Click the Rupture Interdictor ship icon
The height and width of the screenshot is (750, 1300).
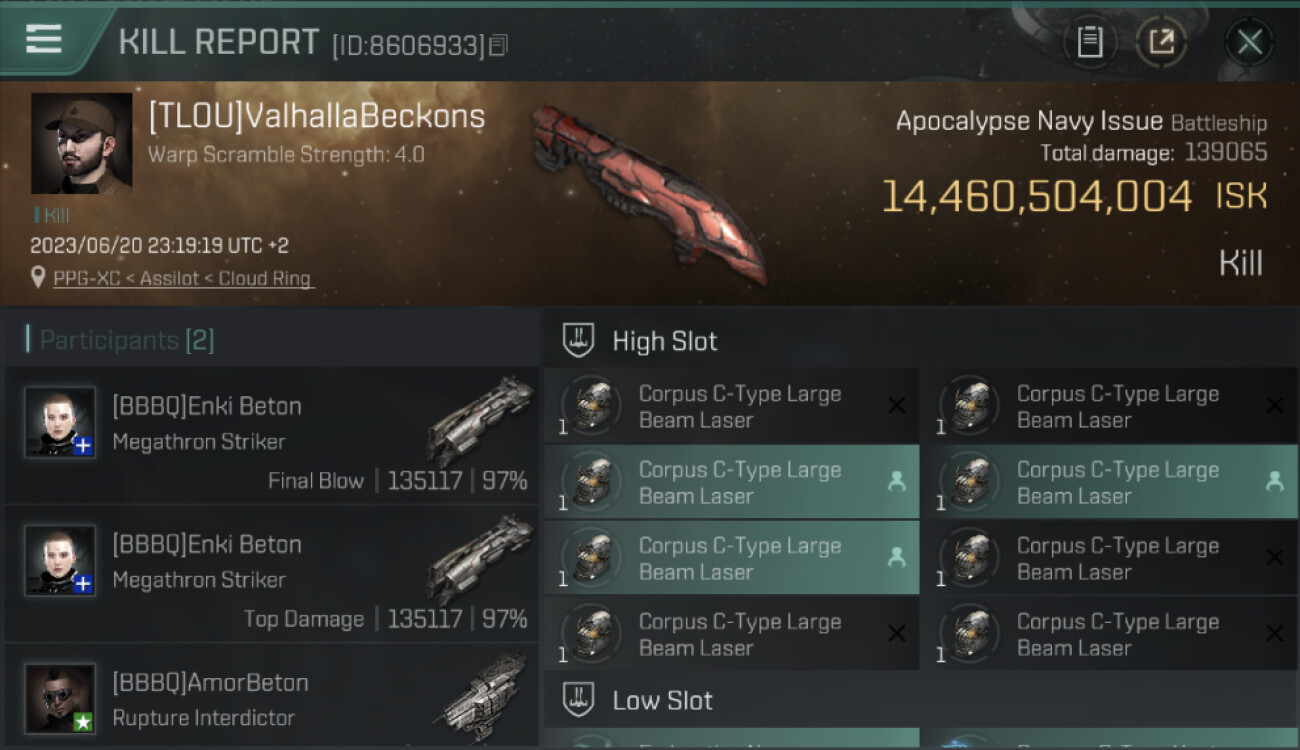[484, 697]
